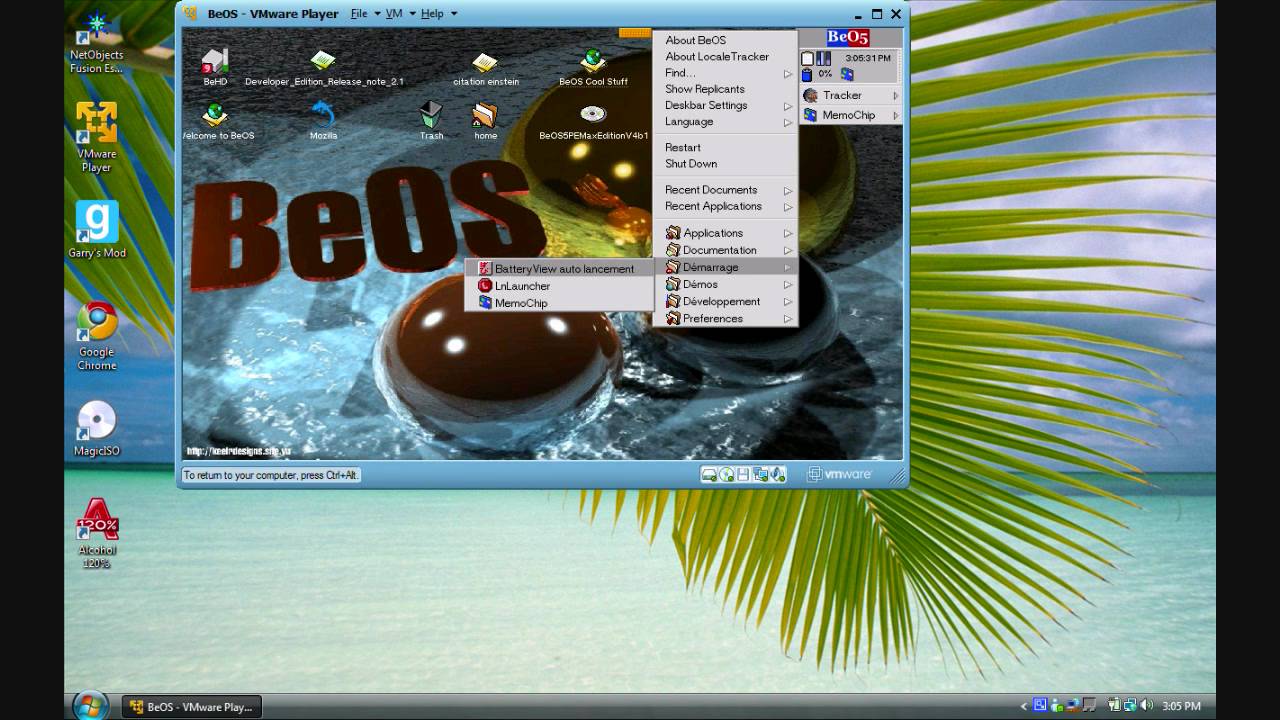Expand the Deskbar Settings submenu
1280x720 pixels.
[725, 105]
